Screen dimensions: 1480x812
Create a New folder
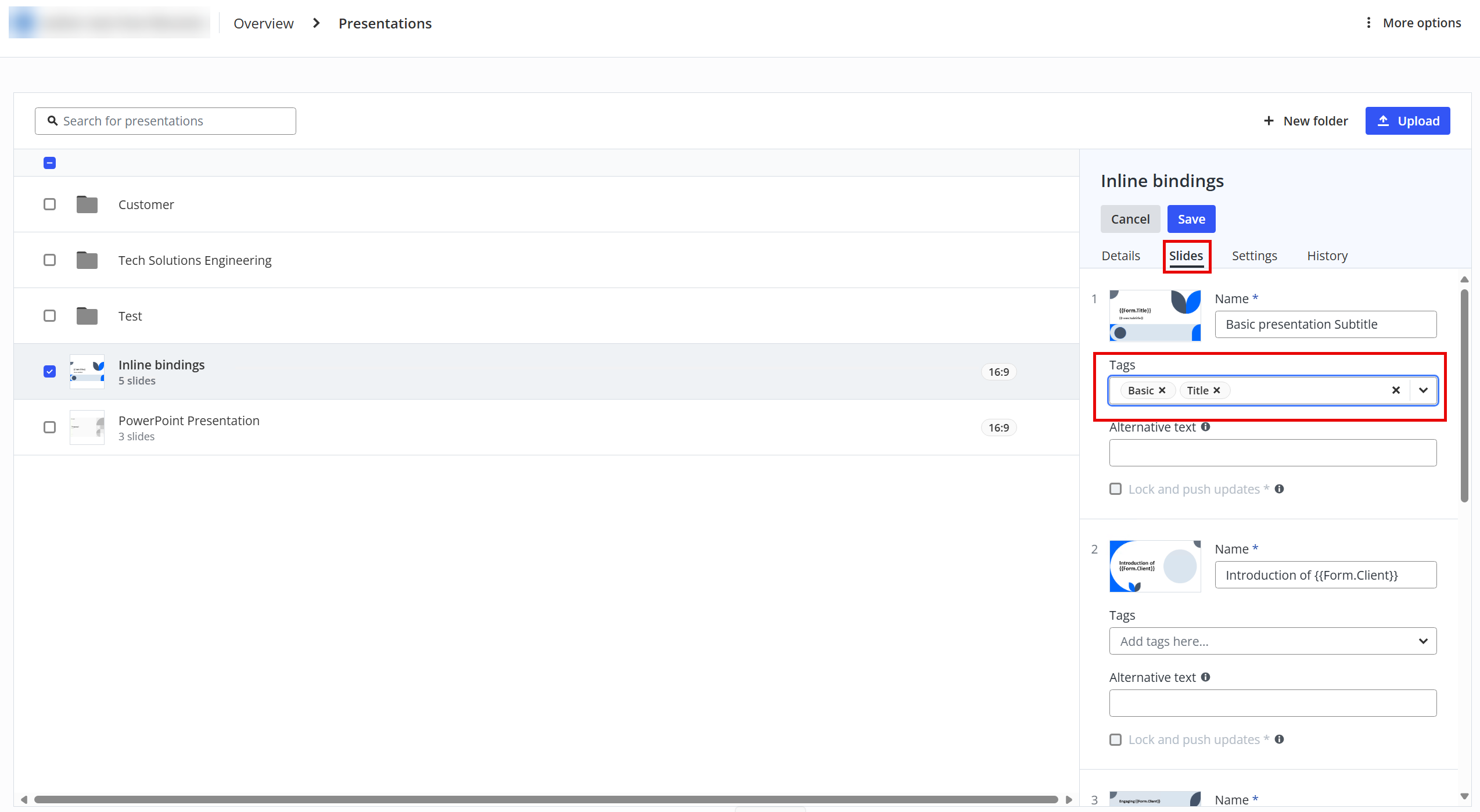[1305, 121]
